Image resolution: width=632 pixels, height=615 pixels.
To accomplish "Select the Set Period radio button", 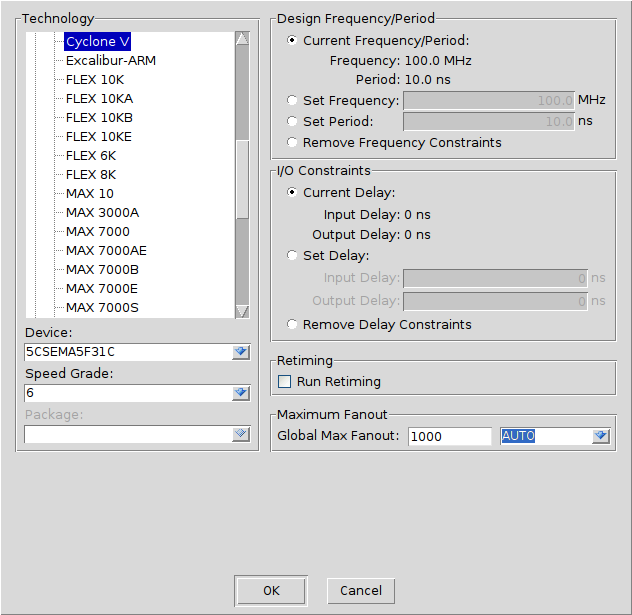I will coord(292,122).
